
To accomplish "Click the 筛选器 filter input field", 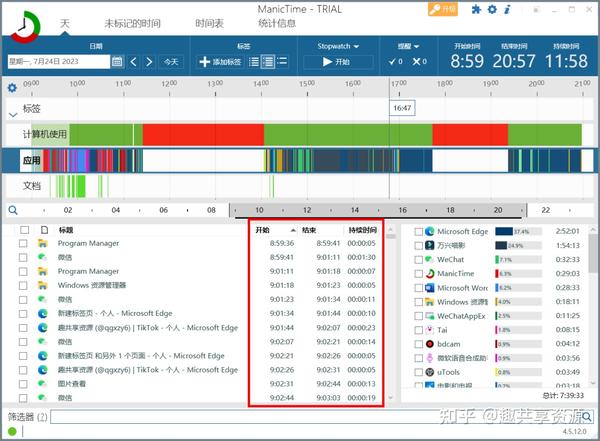I will [300, 416].
